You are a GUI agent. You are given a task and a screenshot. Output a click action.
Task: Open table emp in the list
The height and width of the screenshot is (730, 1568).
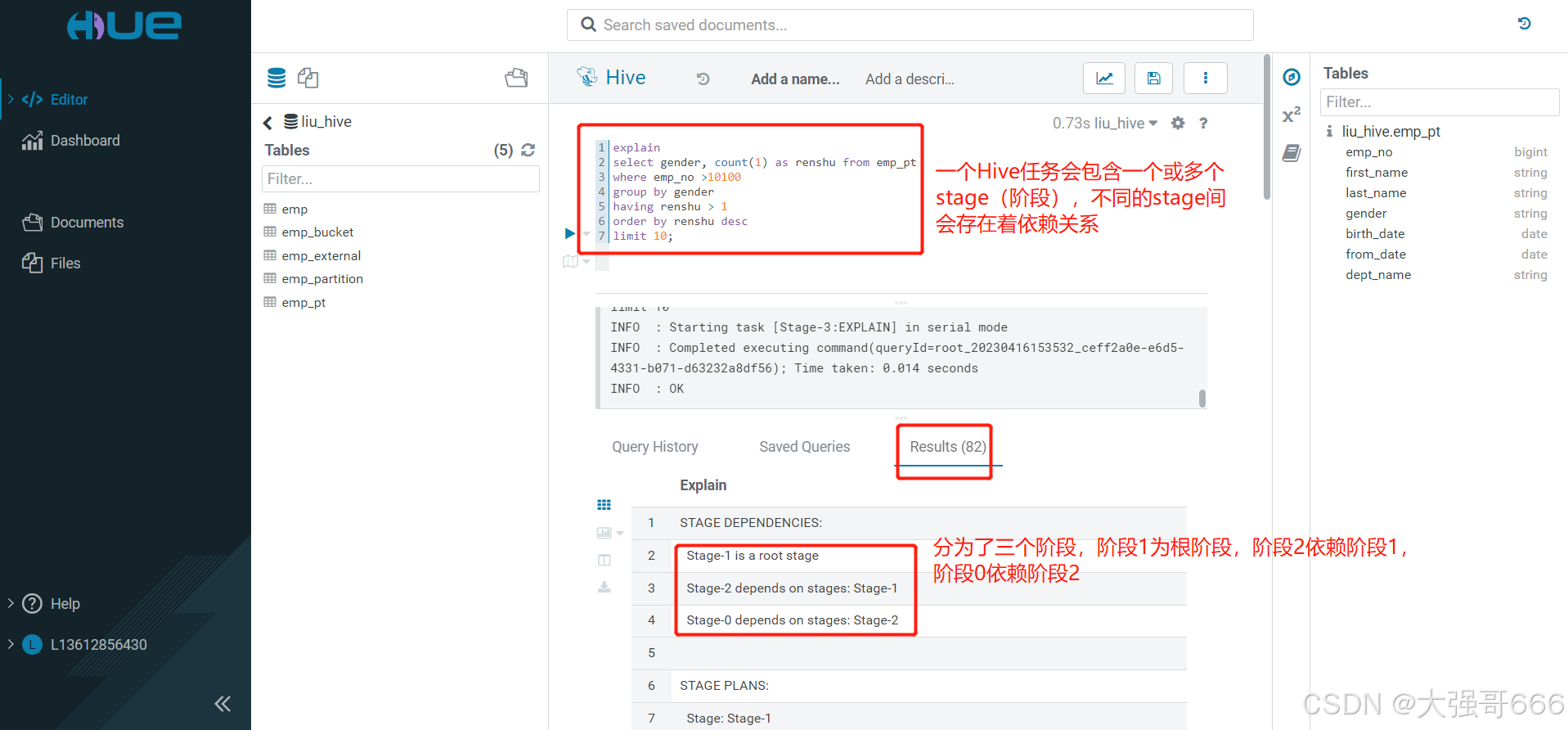[294, 210]
